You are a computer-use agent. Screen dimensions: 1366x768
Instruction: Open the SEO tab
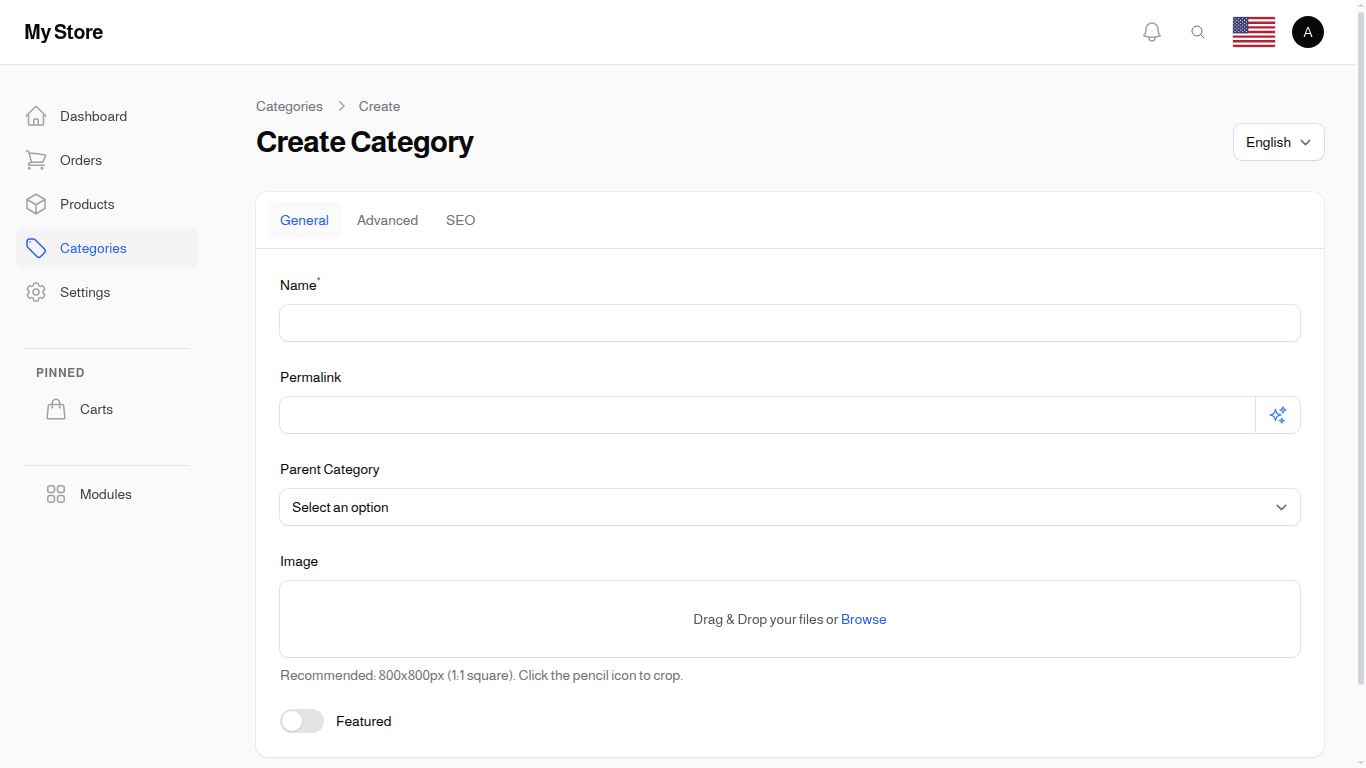(x=460, y=220)
